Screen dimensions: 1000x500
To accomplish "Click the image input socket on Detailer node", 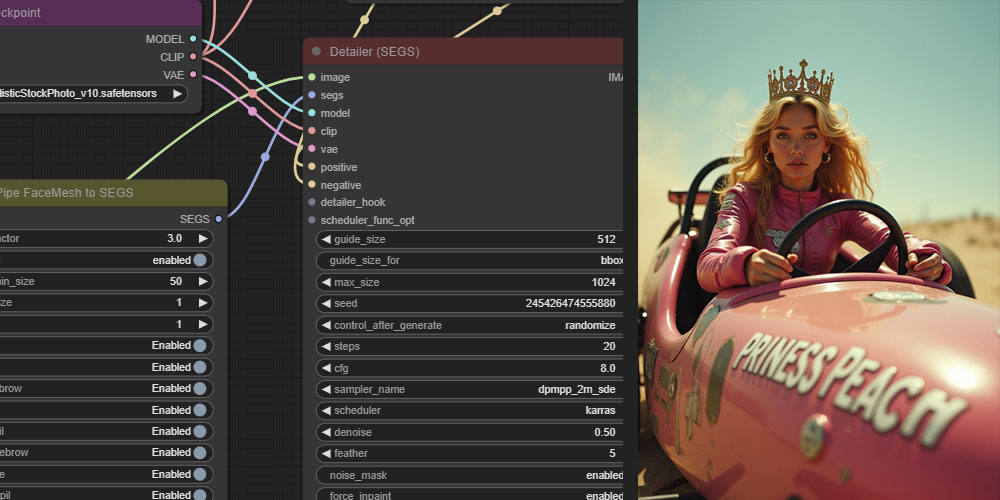I will (311, 77).
